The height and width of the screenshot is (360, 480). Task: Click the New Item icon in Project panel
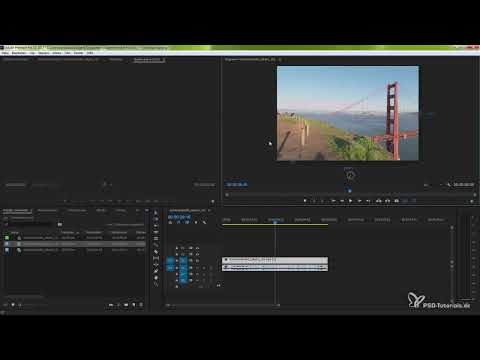[134, 305]
